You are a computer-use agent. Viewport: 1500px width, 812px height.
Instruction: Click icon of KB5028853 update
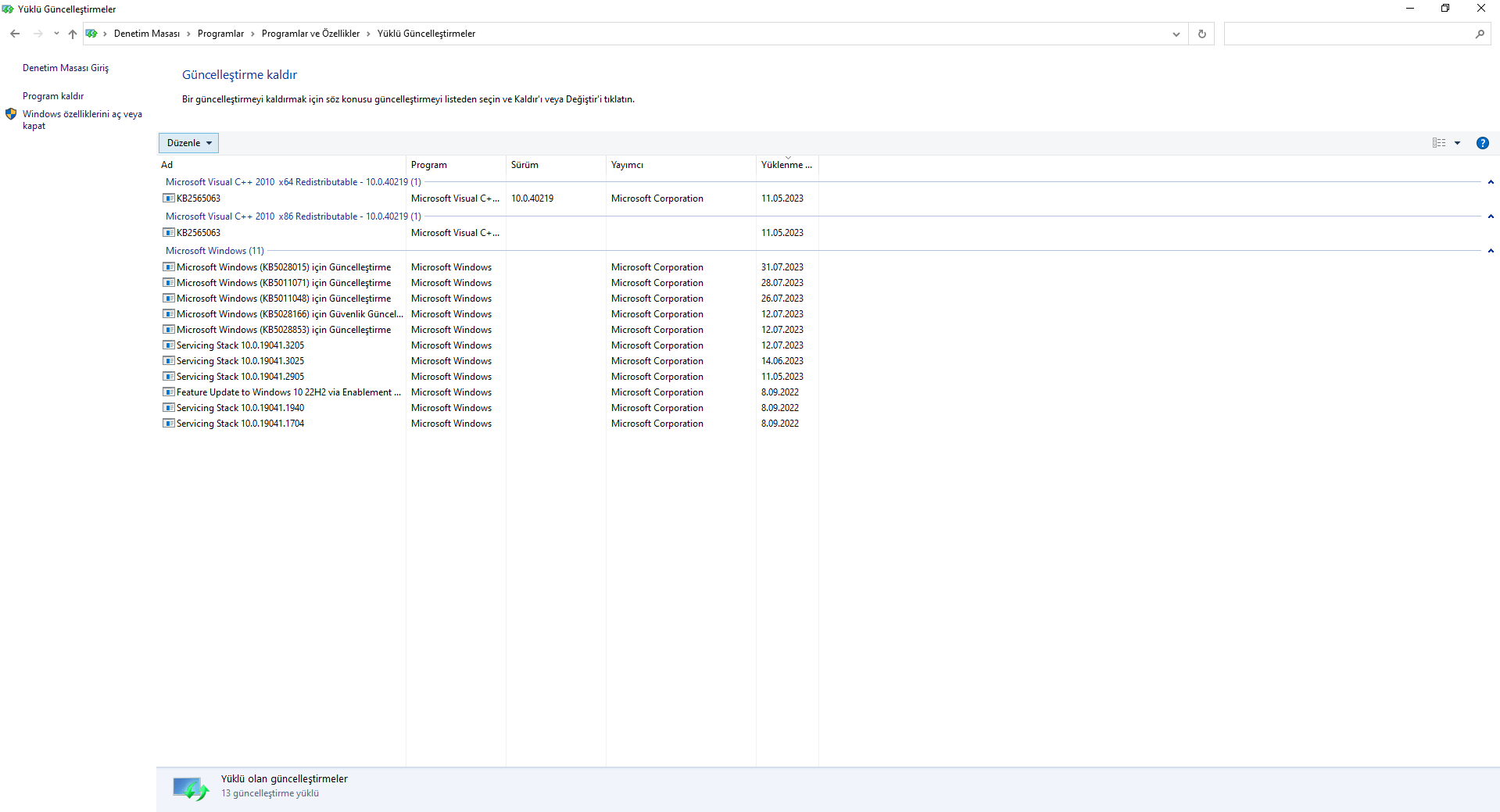[168, 330]
